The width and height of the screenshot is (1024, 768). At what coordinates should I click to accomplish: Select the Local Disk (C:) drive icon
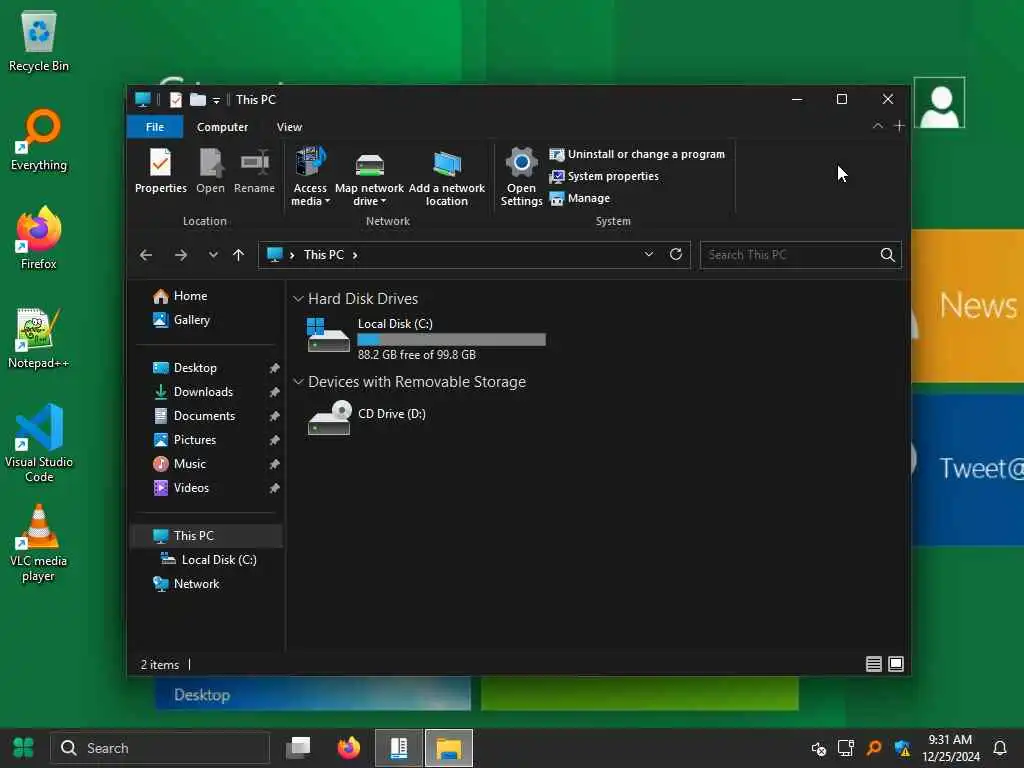328,335
